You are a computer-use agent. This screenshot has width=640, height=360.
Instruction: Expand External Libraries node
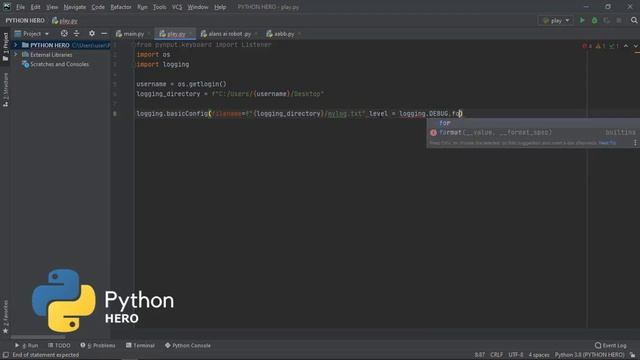point(16,55)
